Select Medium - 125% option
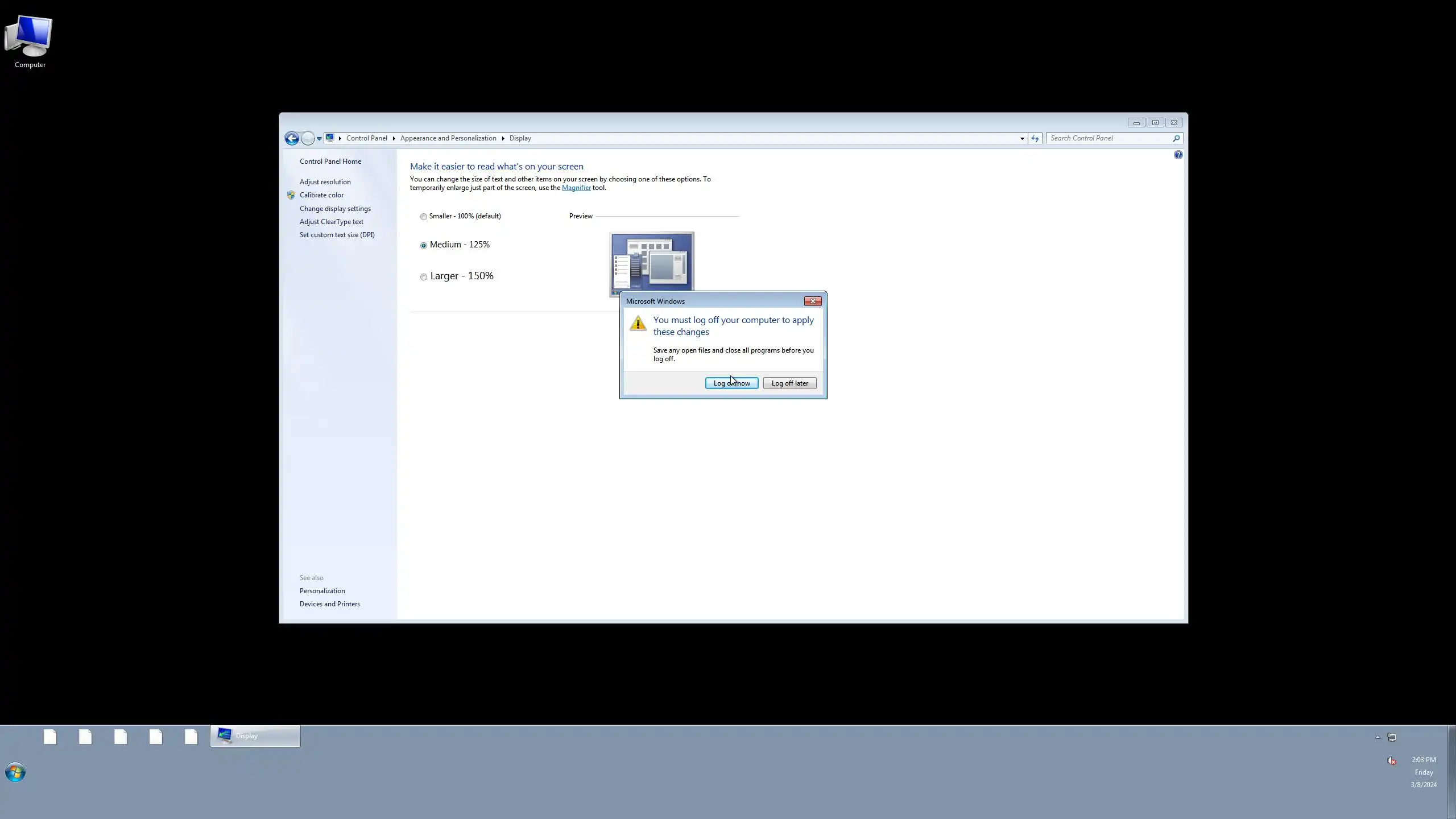 tap(424, 245)
